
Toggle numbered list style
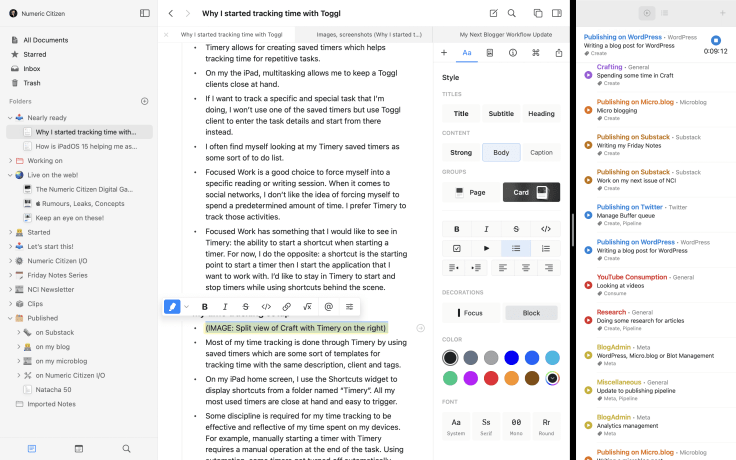545,248
